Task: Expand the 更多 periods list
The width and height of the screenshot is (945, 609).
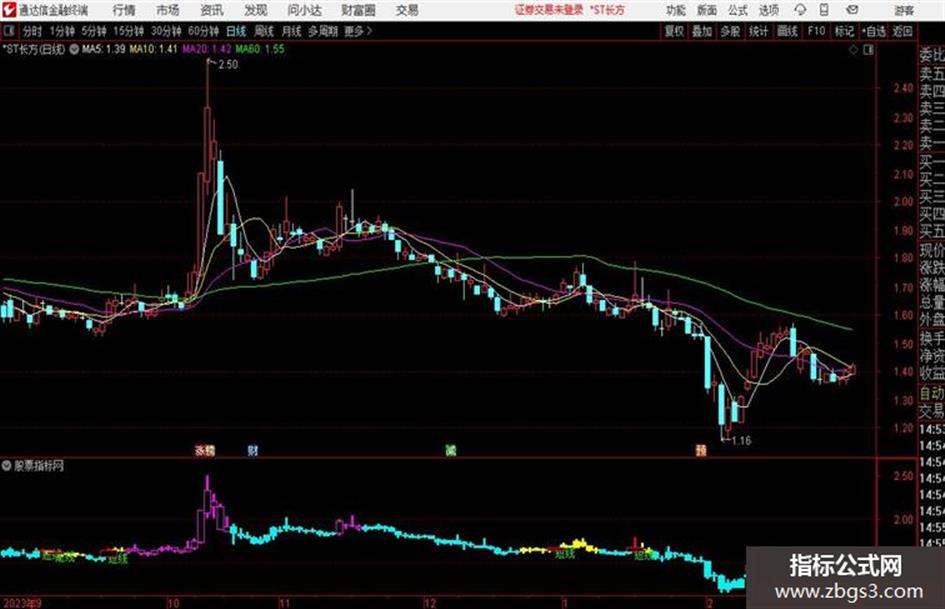Action: 358,31
